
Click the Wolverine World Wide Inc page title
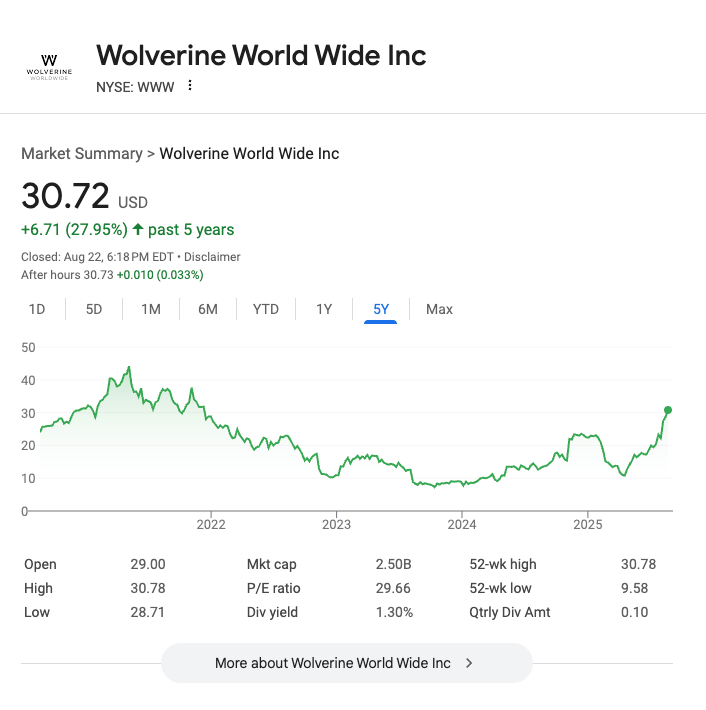coord(261,55)
